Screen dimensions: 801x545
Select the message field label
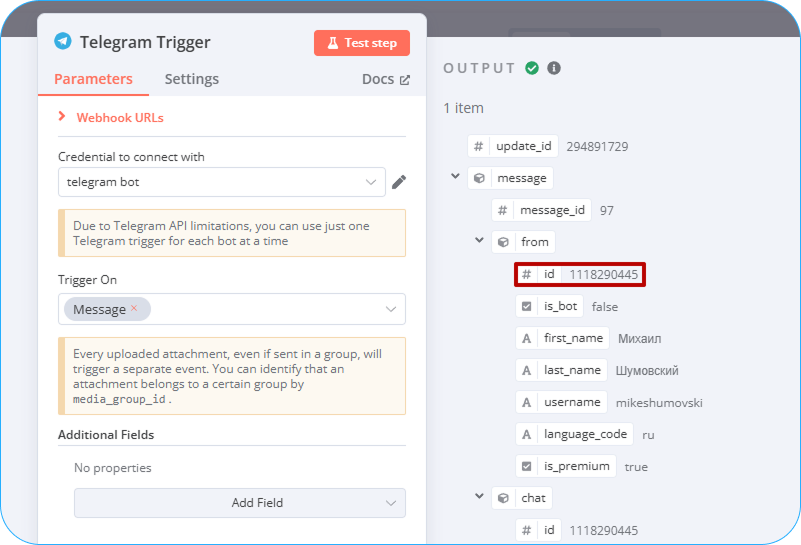coord(522,178)
